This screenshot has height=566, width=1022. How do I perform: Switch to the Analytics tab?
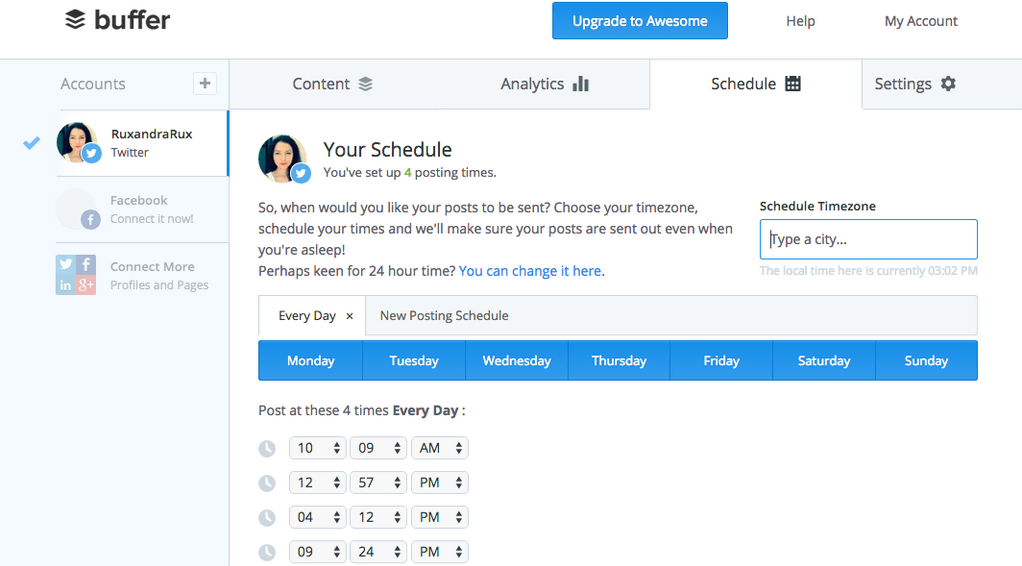tap(544, 84)
